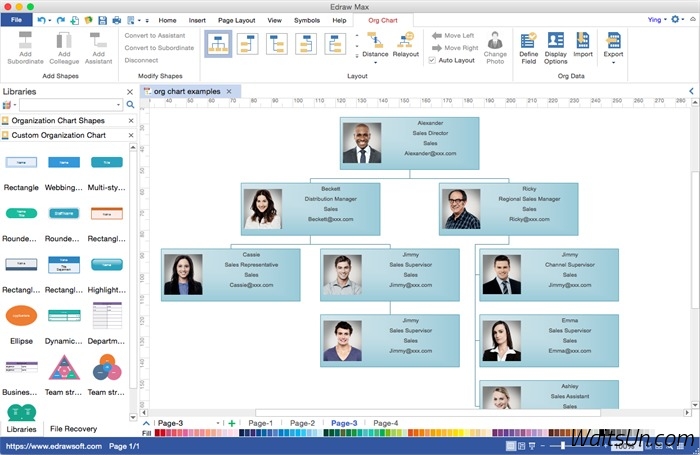Select the first org chart layout style
This screenshot has height=455, width=700.
tap(218, 44)
